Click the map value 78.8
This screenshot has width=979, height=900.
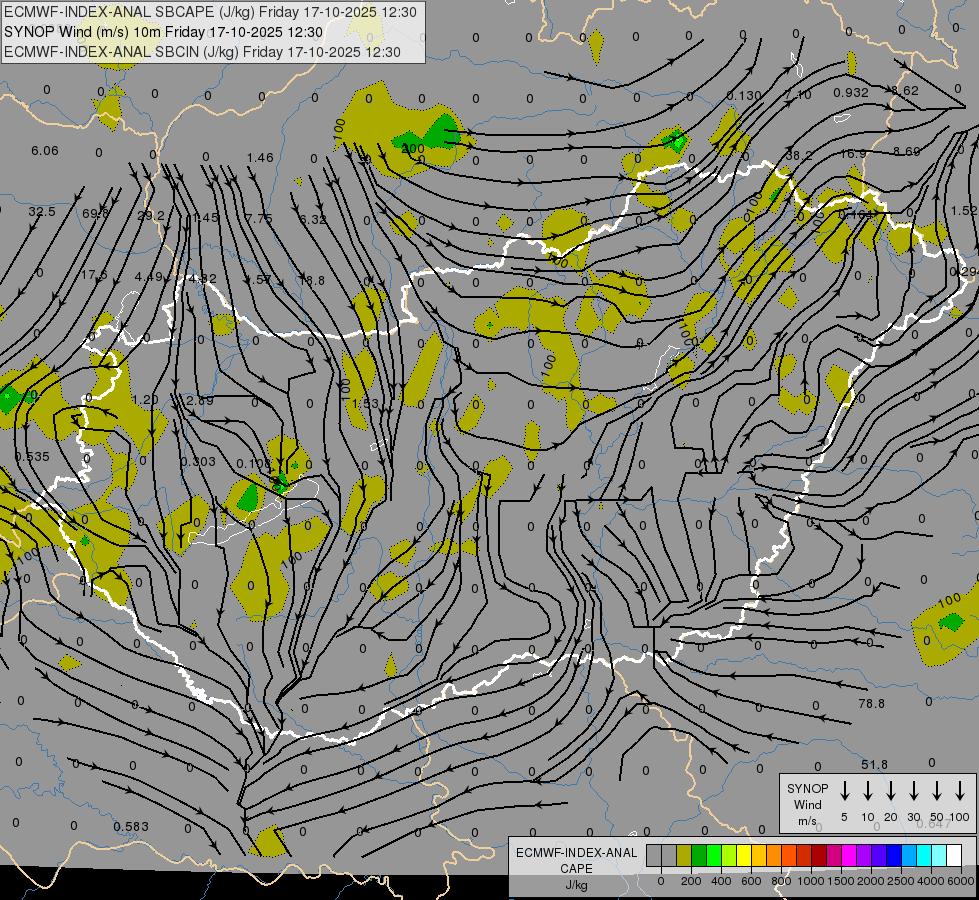[872, 703]
